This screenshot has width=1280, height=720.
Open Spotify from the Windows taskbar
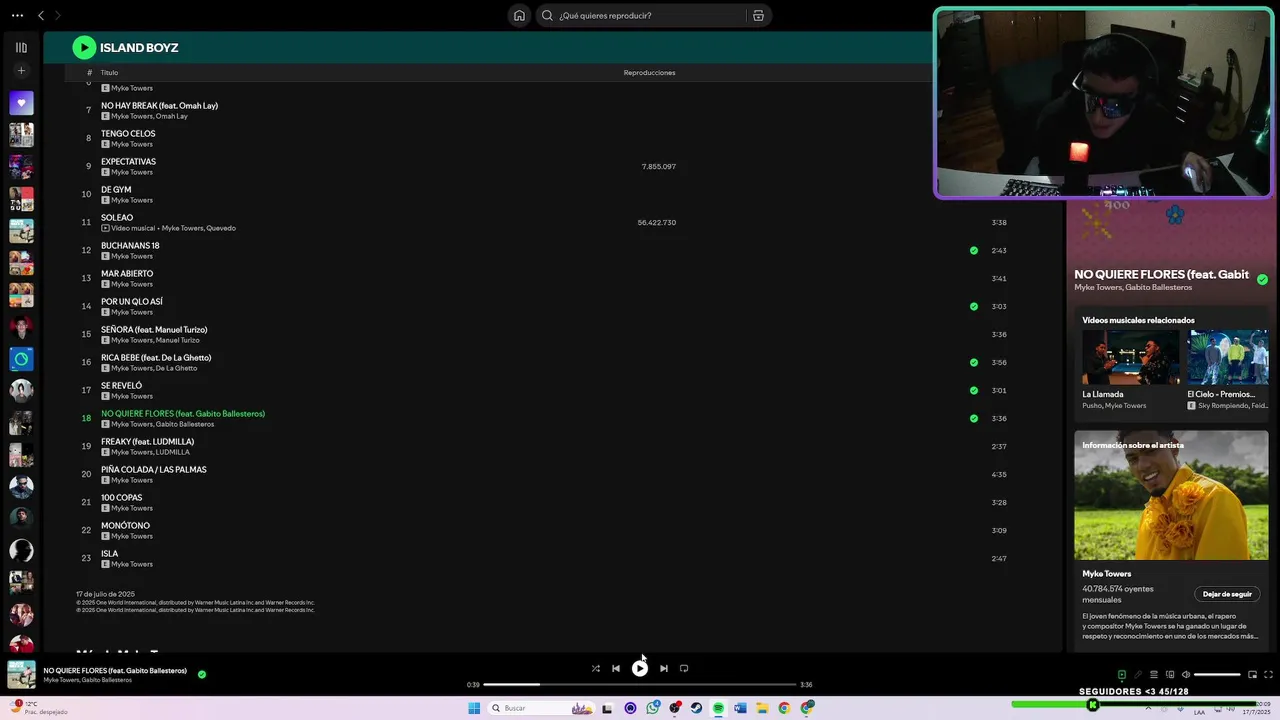click(718, 708)
